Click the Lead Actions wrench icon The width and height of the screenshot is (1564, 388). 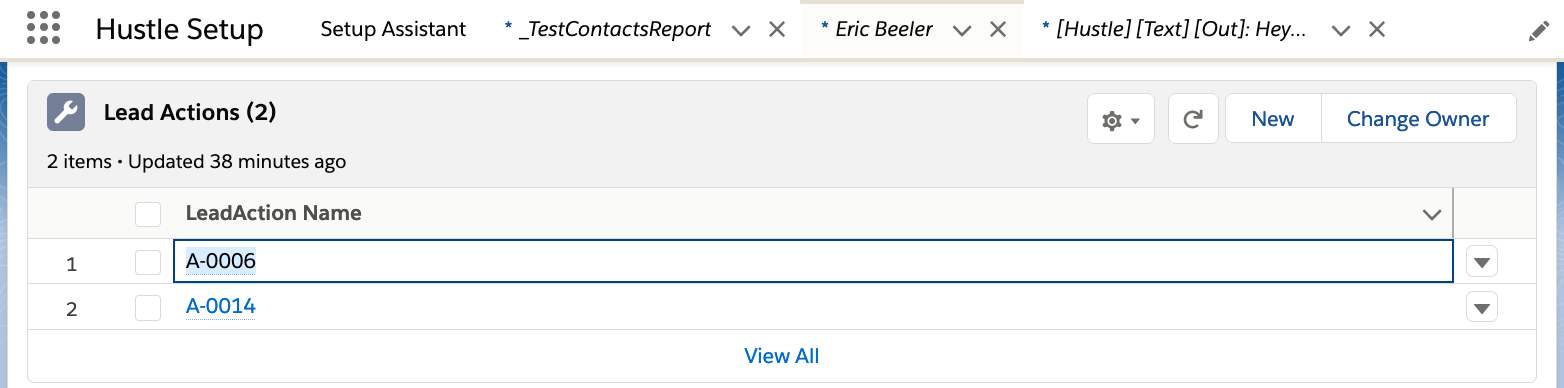(66, 113)
